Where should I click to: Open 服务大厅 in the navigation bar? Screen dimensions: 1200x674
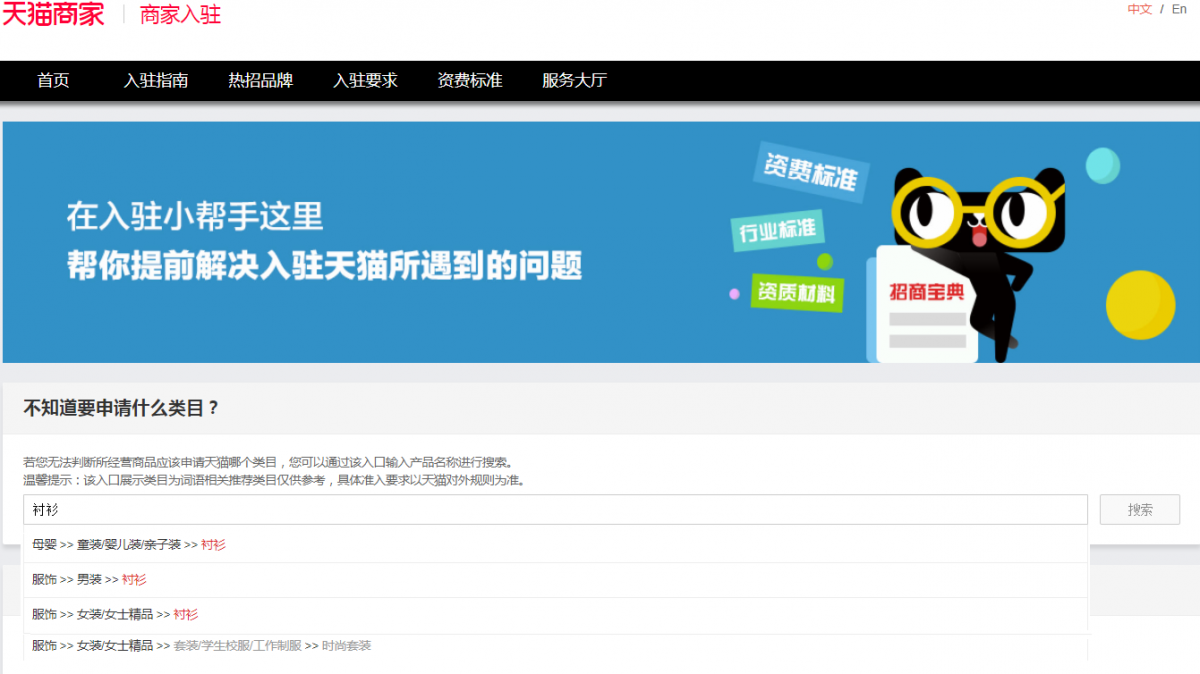click(x=574, y=81)
